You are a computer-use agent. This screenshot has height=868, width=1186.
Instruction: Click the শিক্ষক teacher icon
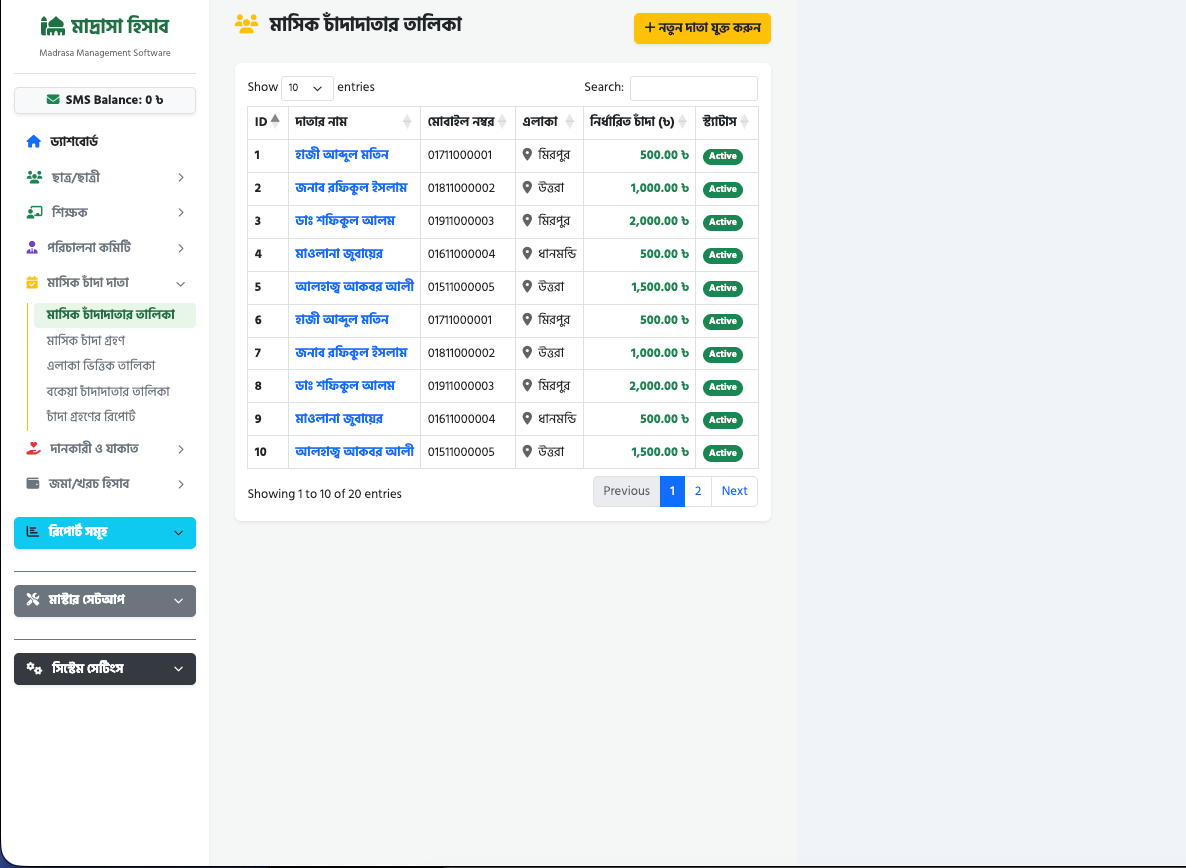tap(34, 212)
